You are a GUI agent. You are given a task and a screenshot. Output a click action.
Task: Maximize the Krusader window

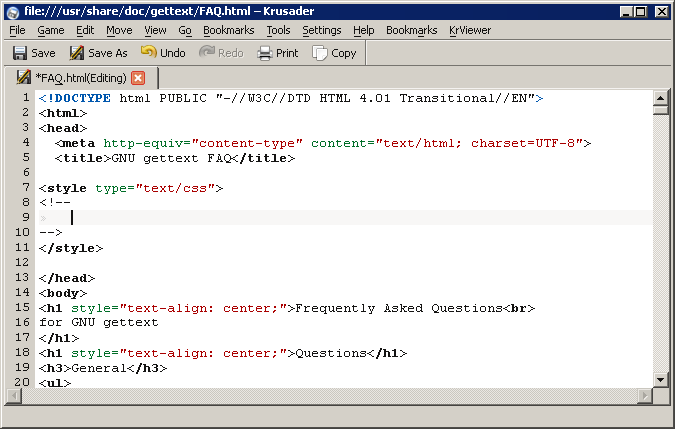click(x=644, y=10)
